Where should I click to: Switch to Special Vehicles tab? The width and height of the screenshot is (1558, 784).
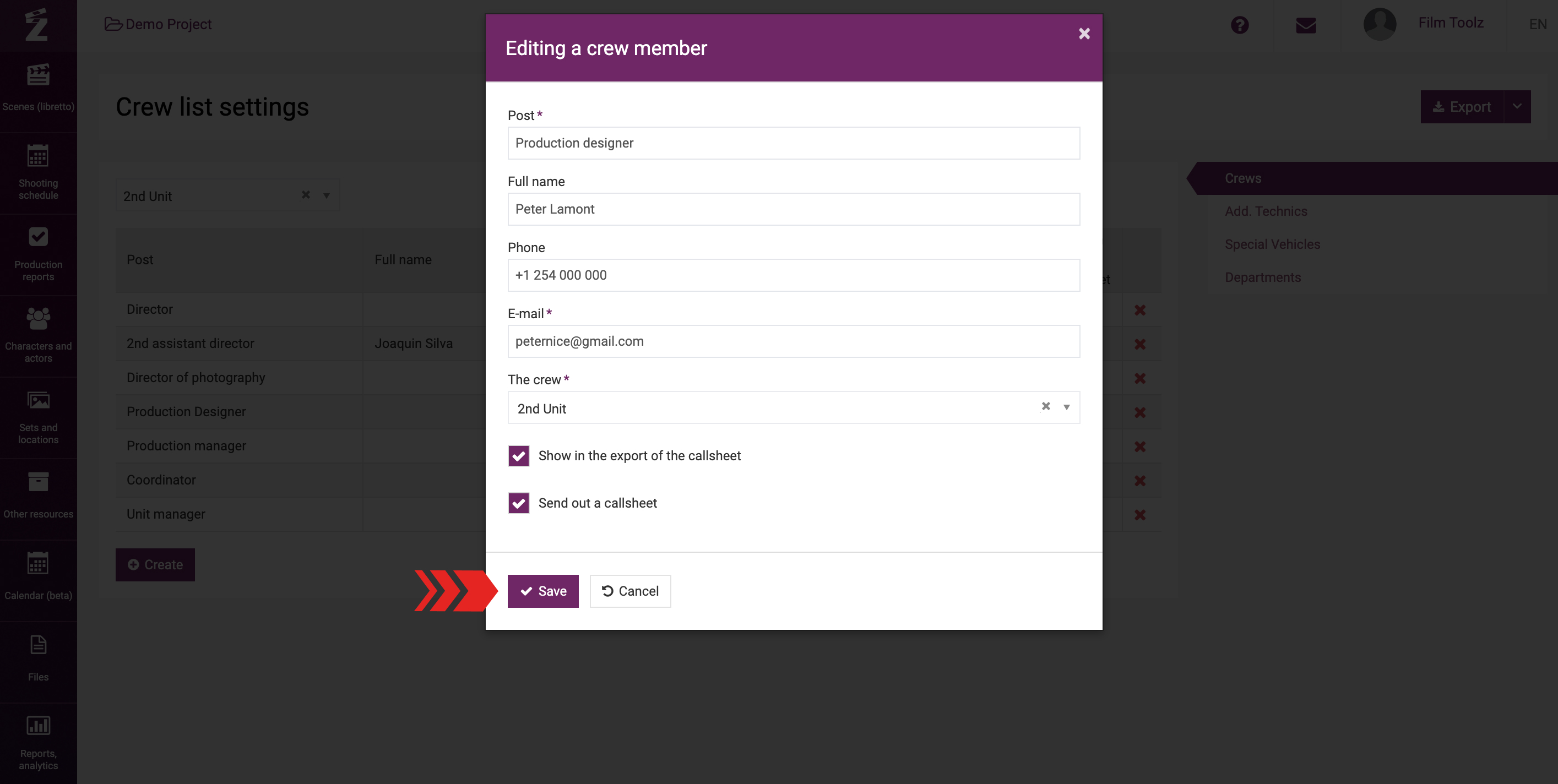click(1272, 244)
